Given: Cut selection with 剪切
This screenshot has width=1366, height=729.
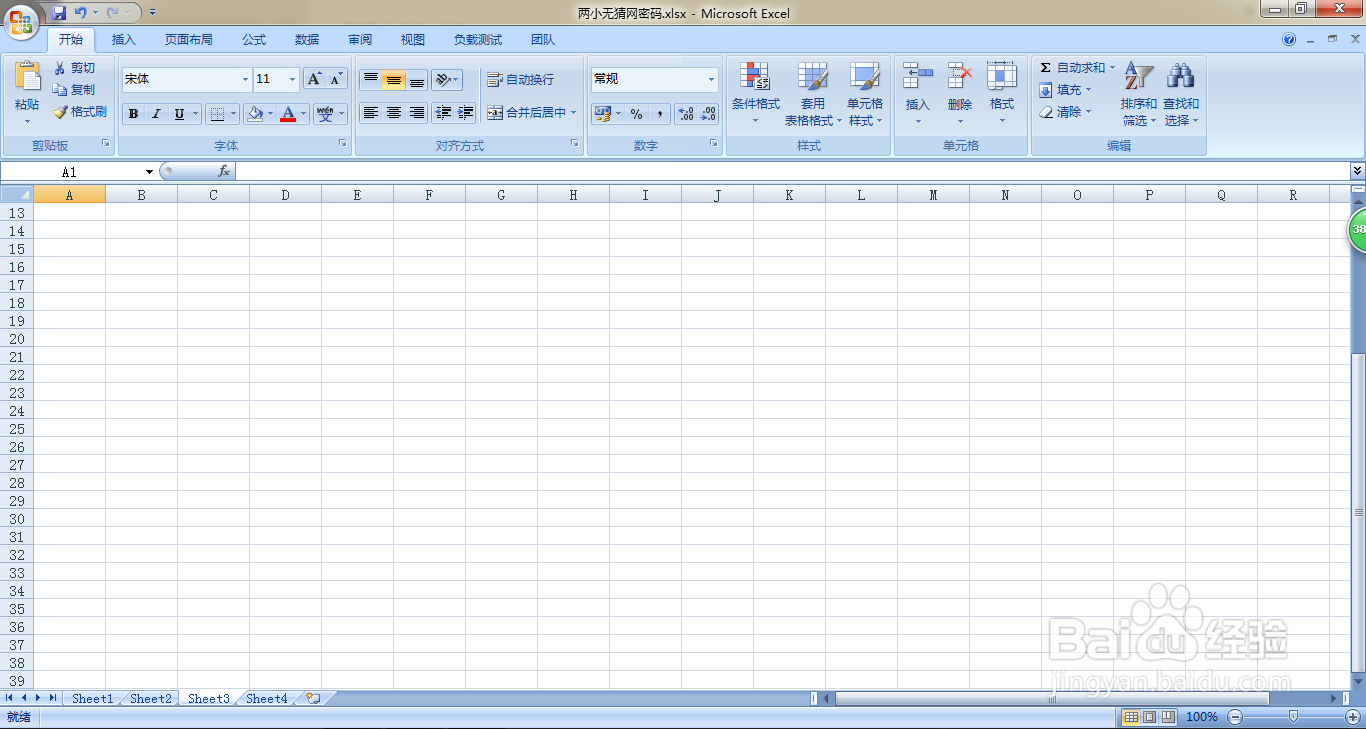Looking at the screenshot, I should pyautogui.click(x=74, y=68).
